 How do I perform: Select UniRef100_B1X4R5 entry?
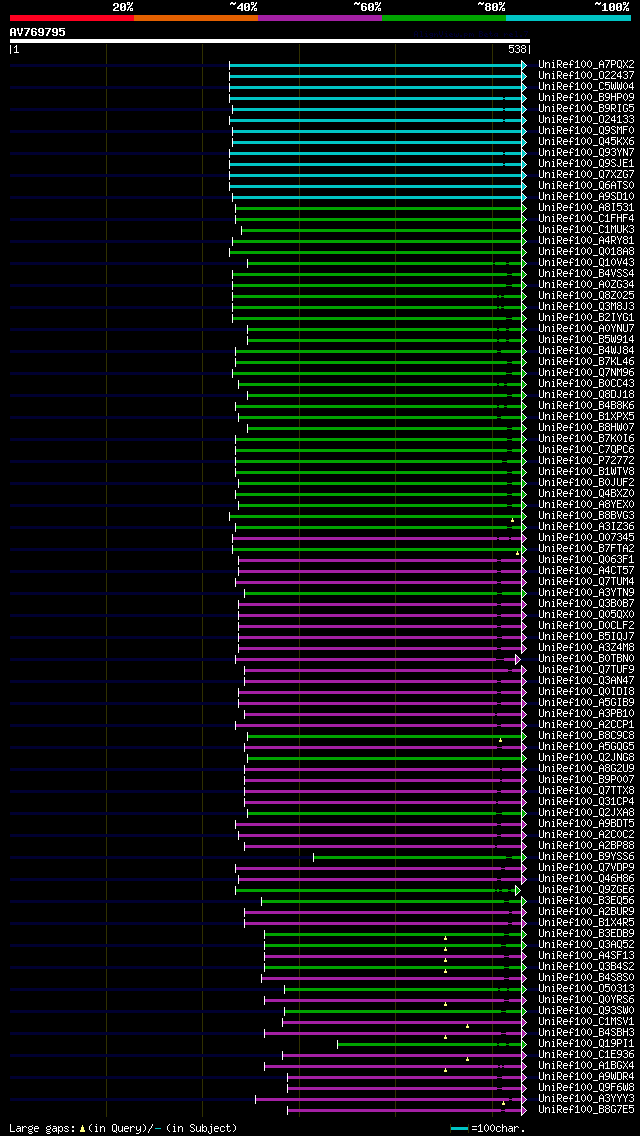click(586, 923)
